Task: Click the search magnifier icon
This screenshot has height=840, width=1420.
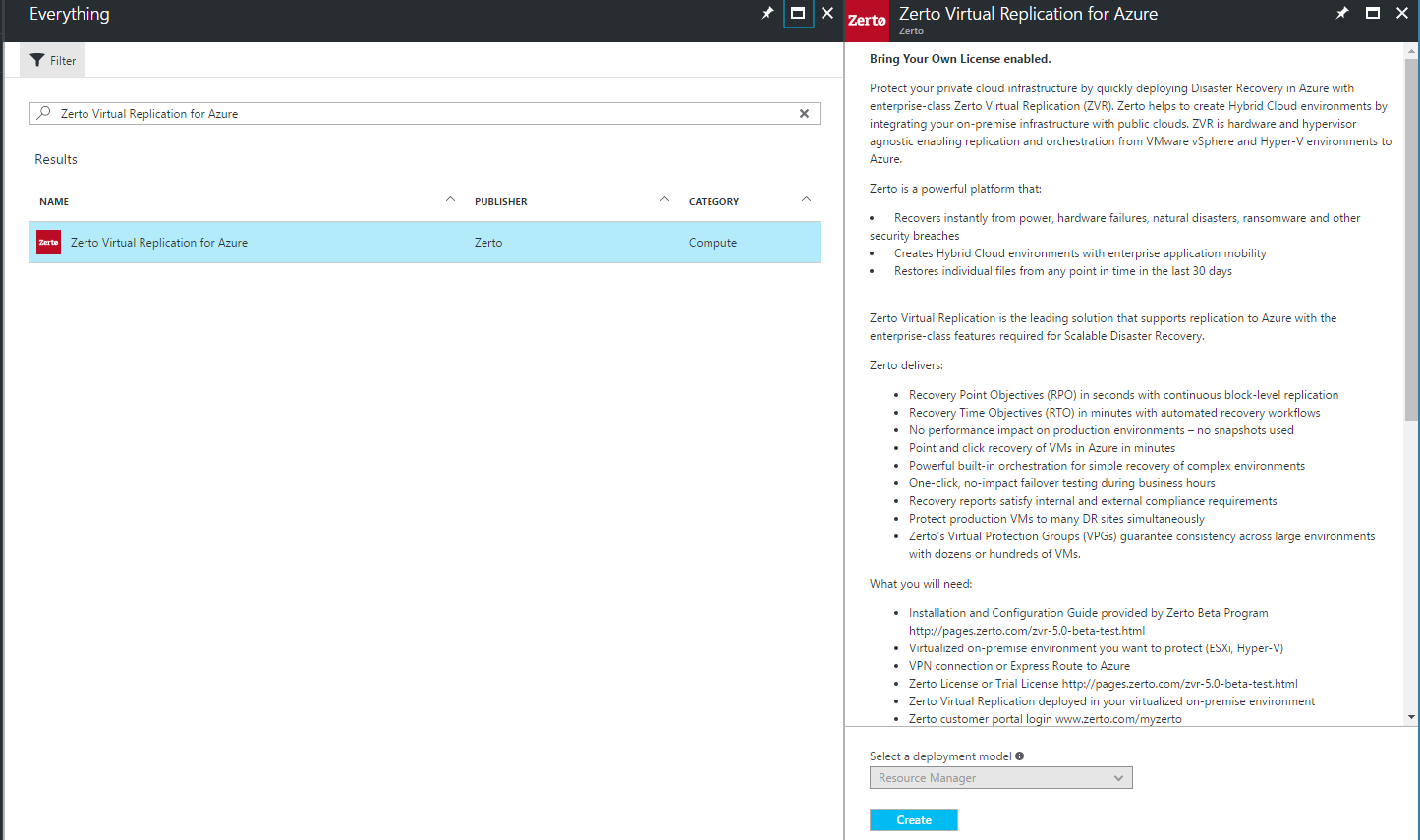Action: (x=43, y=113)
